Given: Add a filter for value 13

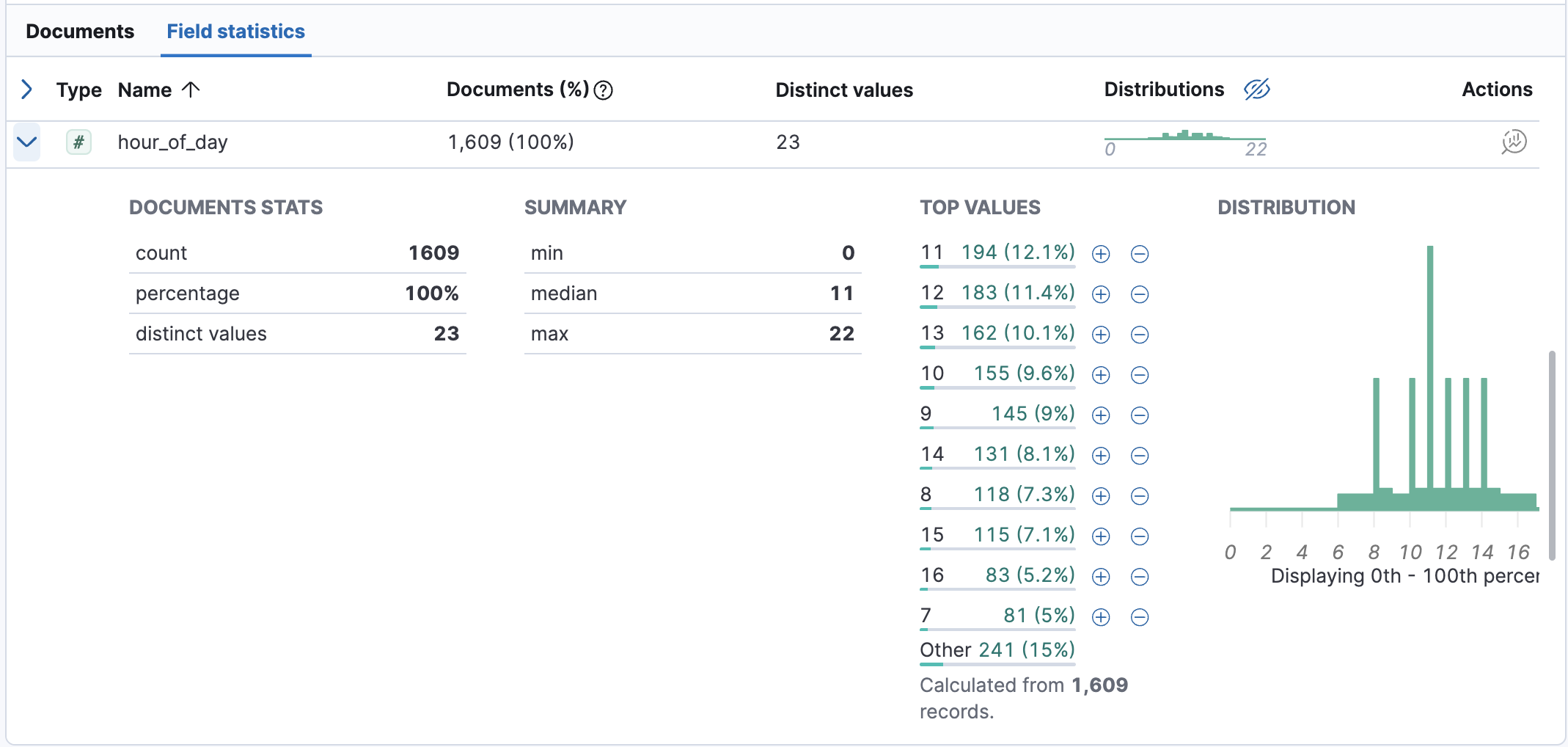Looking at the screenshot, I should tap(1100, 335).
